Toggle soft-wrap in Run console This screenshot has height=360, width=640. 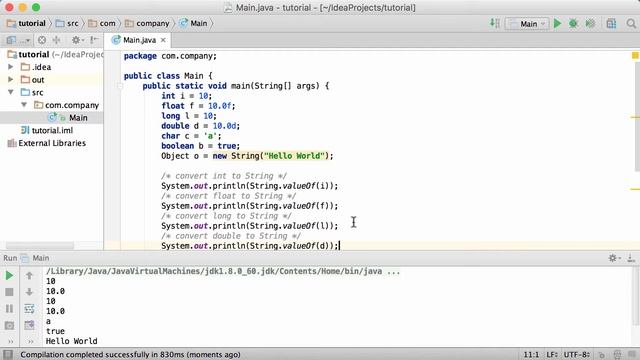point(29,309)
